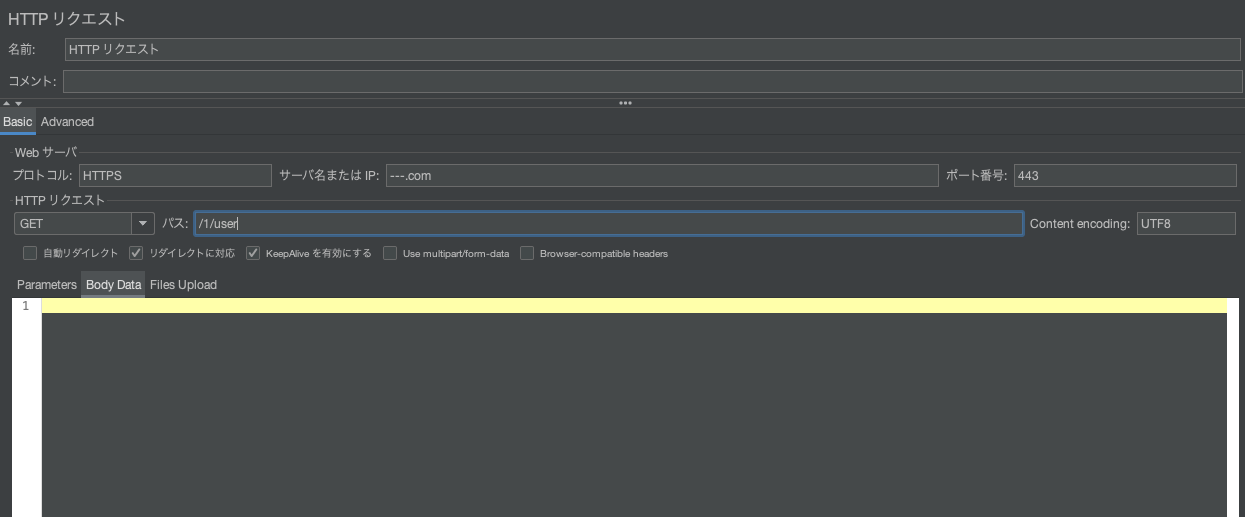Select the Body Data tab

pos(113,285)
